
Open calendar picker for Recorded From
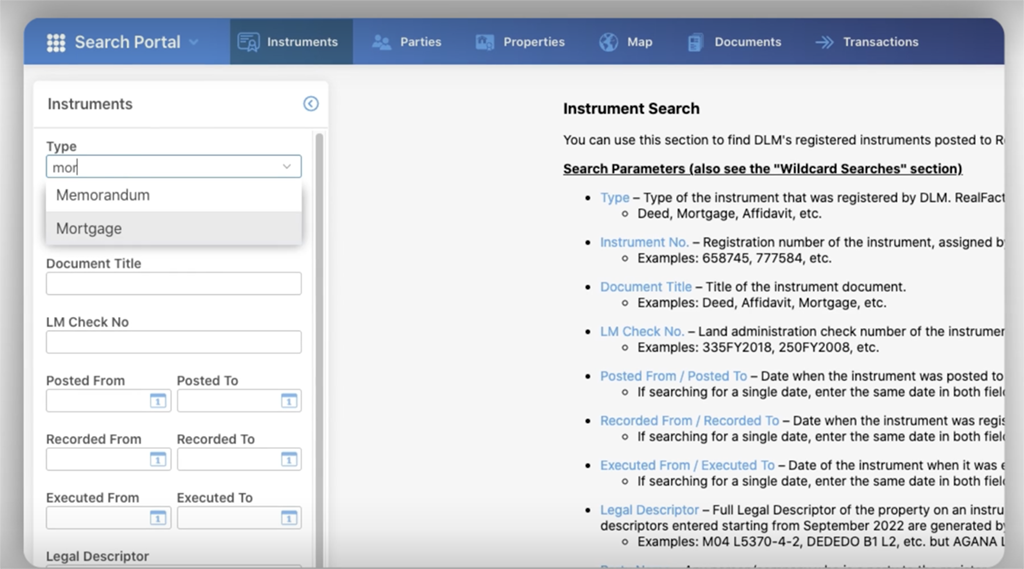tap(157, 459)
